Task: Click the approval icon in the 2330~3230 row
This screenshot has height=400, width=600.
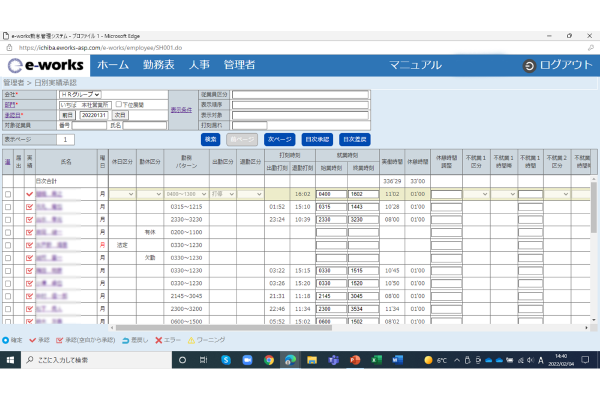Action: click(29, 220)
